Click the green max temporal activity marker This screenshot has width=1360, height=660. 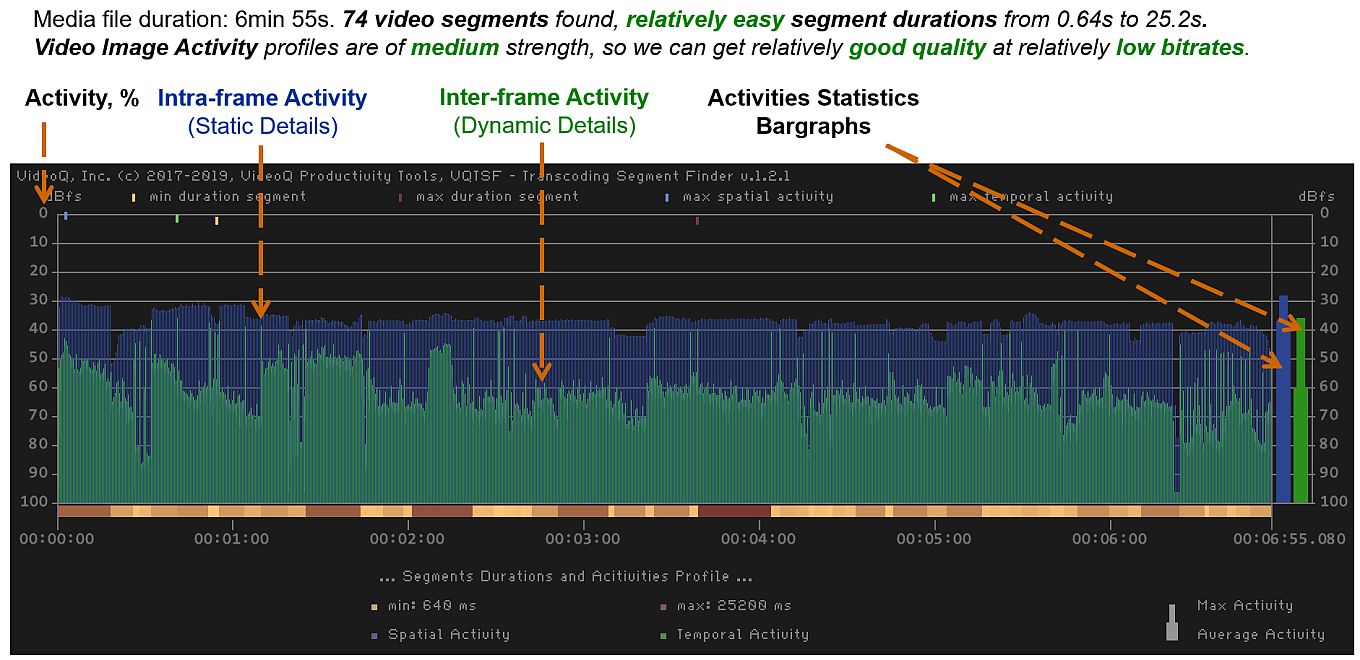[x=177, y=218]
